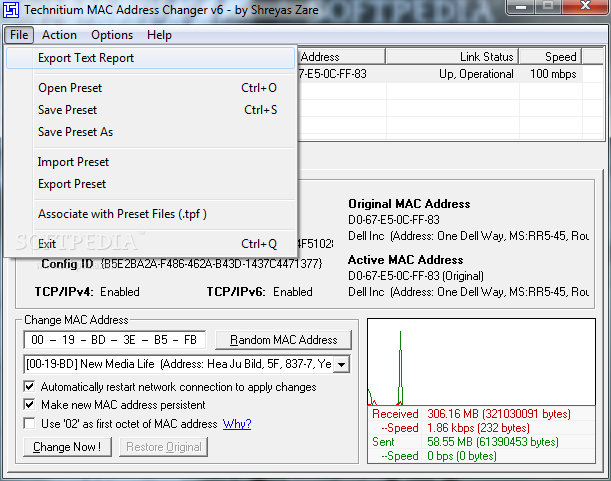
Task: Click Original MAC Address D0-67-E5-0C-FF-83
Action: click(x=394, y=220)
